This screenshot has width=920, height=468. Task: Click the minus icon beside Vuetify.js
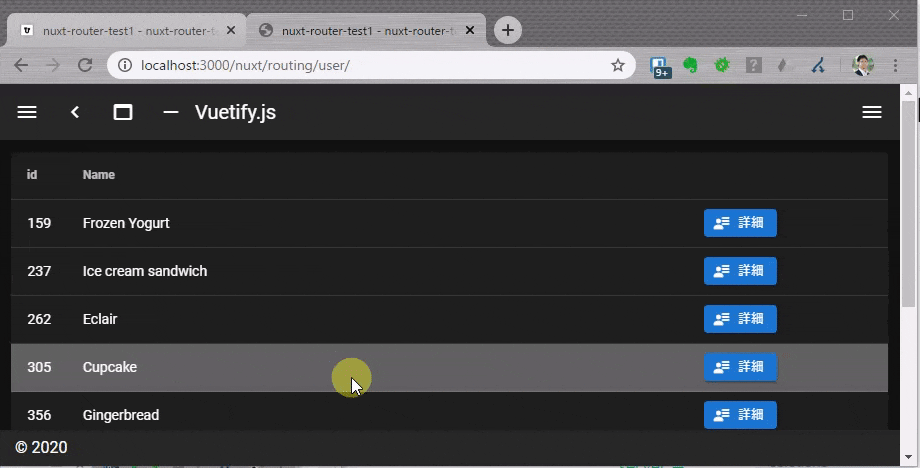[171, 112]
